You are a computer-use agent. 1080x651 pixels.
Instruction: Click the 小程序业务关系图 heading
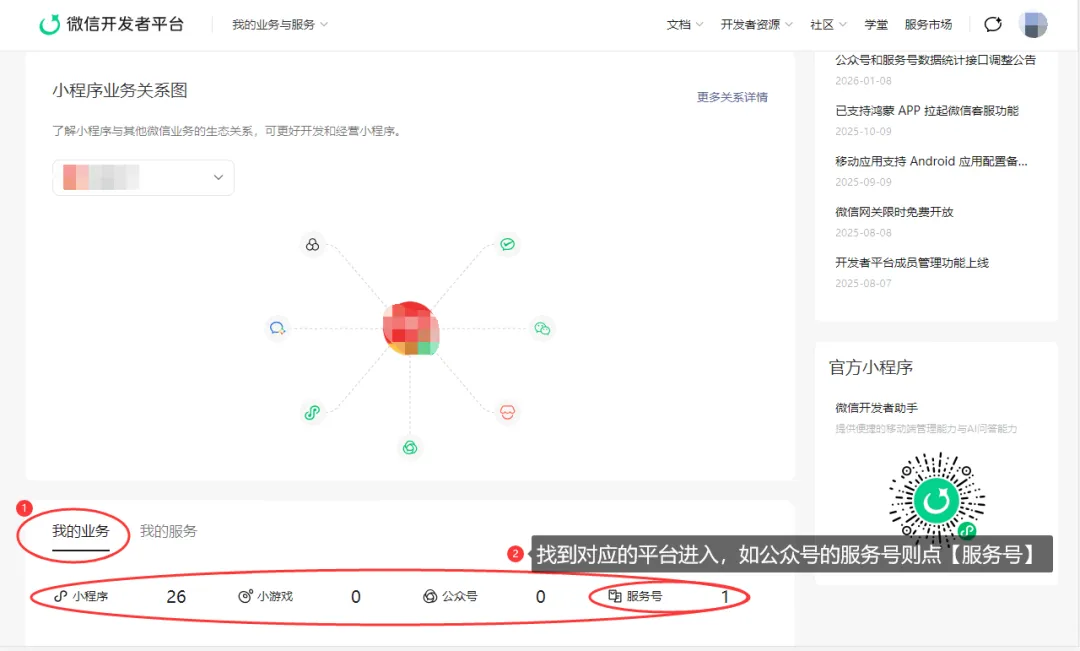[120, 90]
